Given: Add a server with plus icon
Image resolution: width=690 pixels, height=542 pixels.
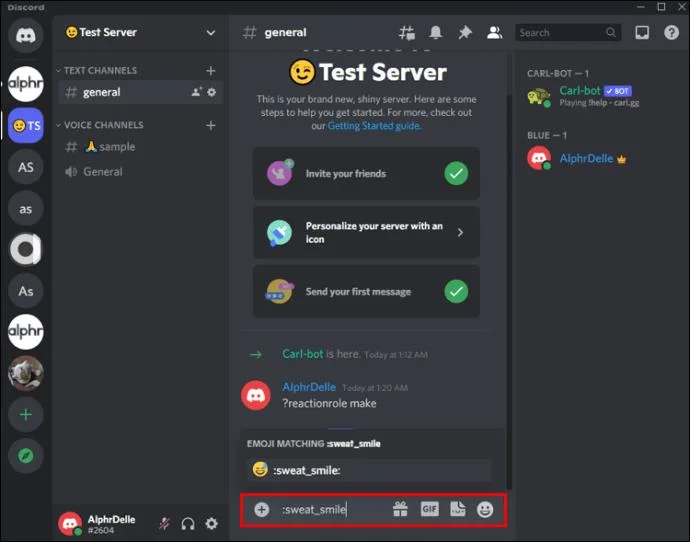Looking at the screenshot, I should [x=26, y=414].
